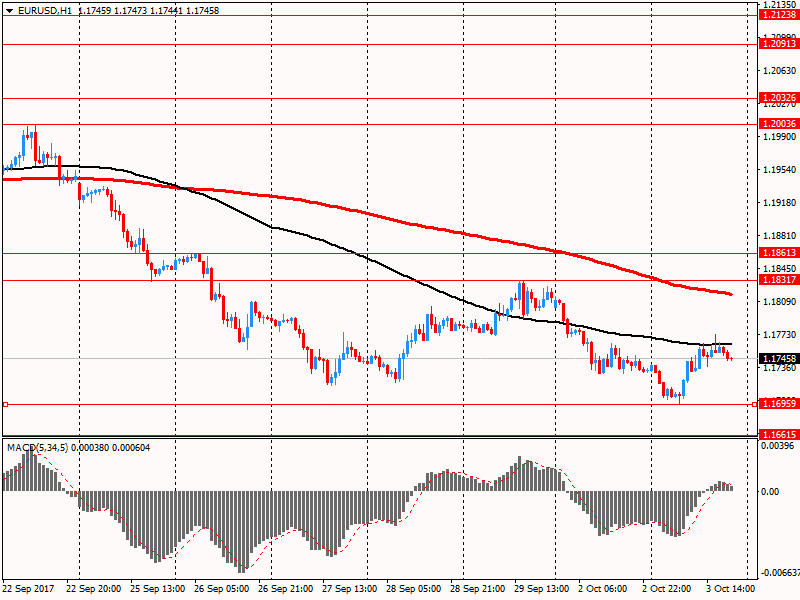This screenshot has width=800, height=600.
Task: Select the 1.21238 red price label
Action: coord(779,15)
